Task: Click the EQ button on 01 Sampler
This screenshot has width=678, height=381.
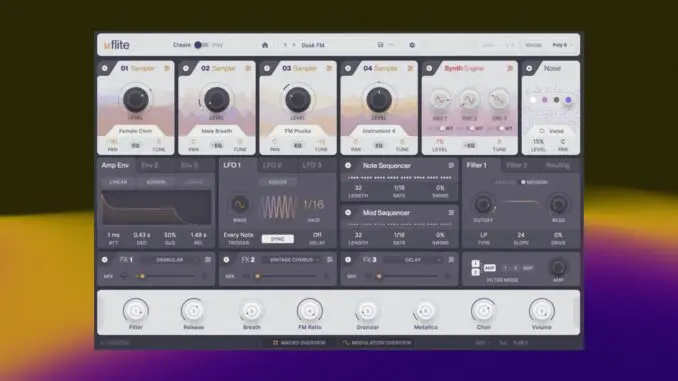Action: (x=135, y=146)
